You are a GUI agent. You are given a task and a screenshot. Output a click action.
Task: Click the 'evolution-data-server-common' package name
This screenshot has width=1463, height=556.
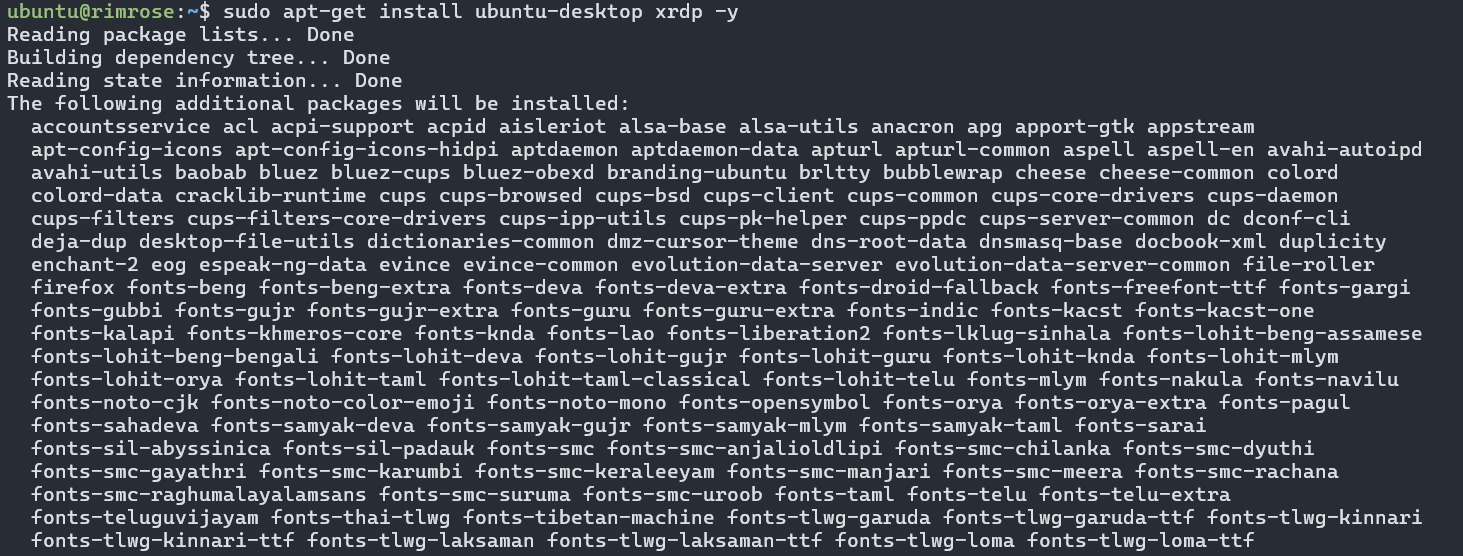click(x=1063, y=265)
